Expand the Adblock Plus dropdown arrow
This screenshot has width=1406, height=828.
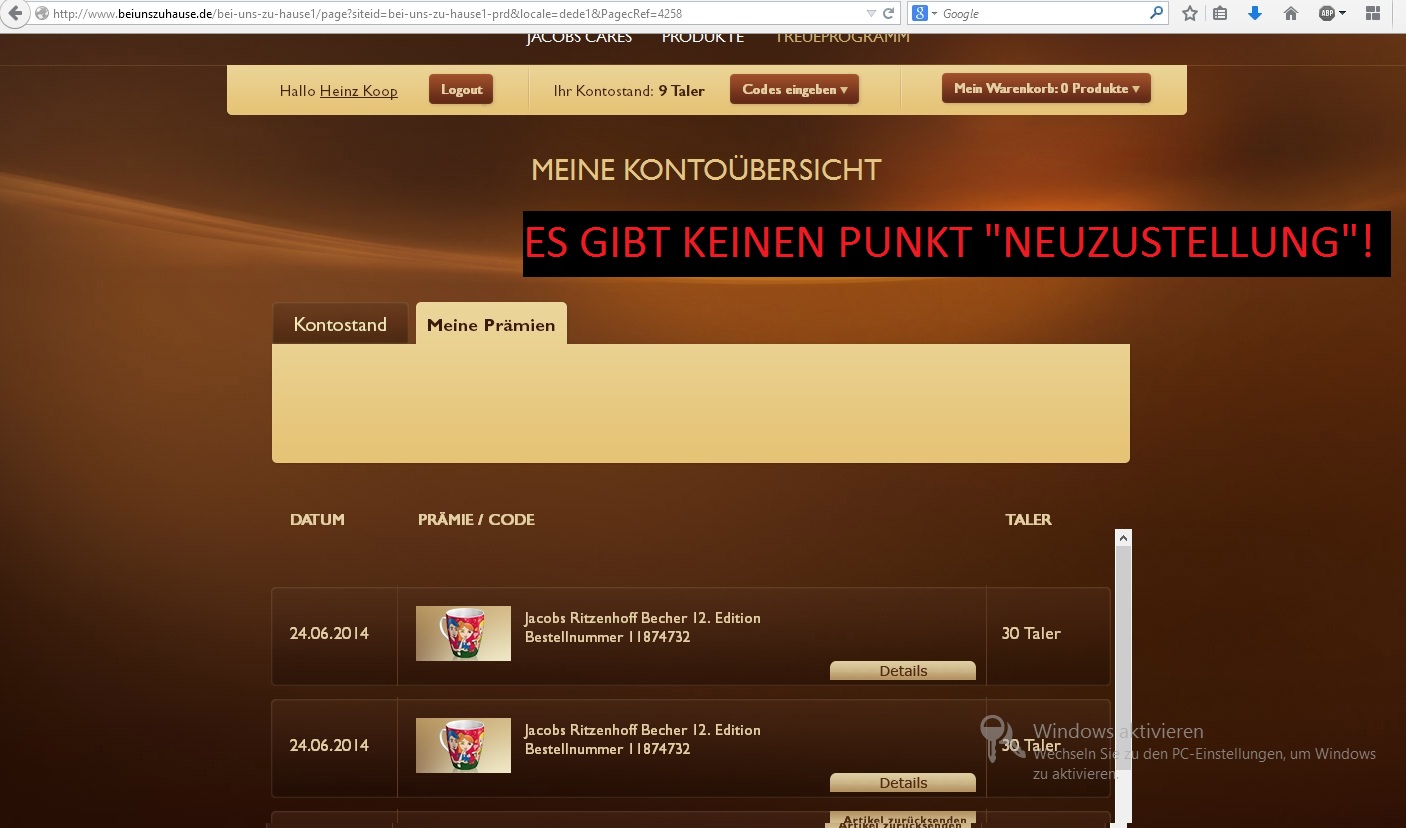[1342, 14]
